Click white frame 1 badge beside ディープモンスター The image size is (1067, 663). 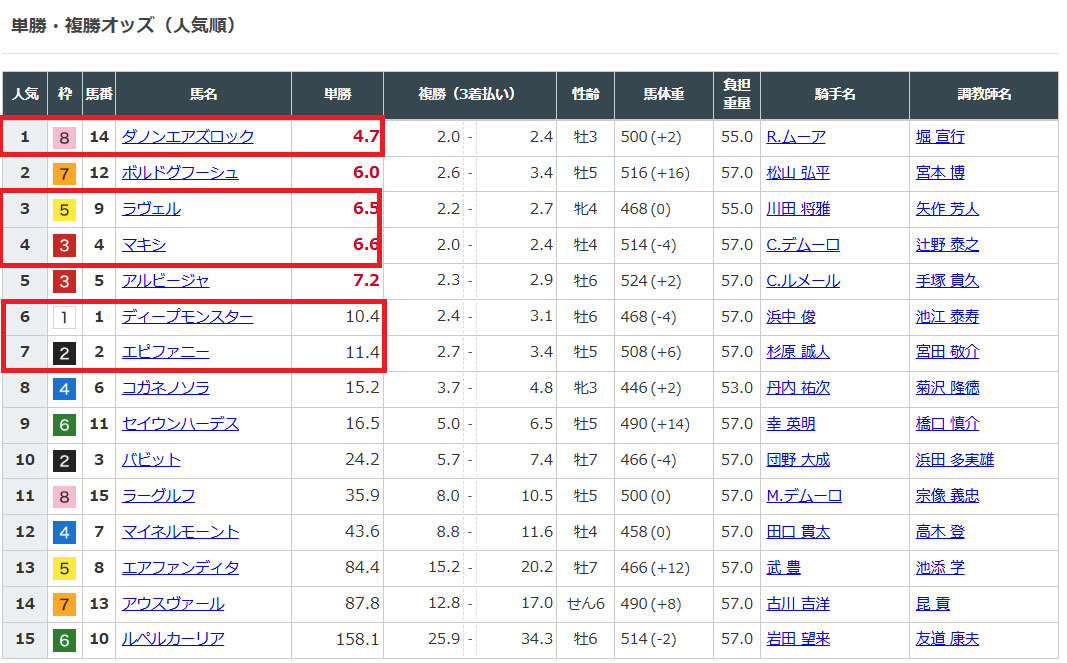point(64,317)
